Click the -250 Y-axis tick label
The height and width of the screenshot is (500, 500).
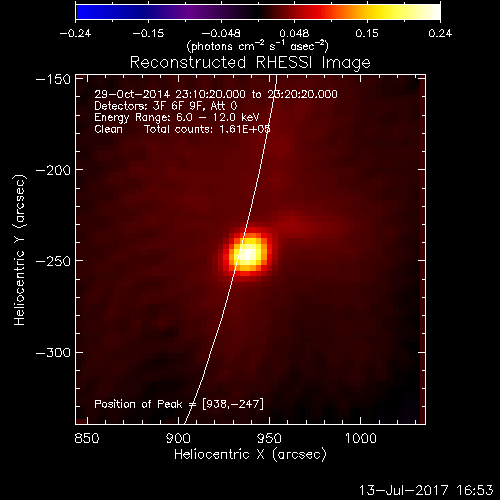coord(53,261)
